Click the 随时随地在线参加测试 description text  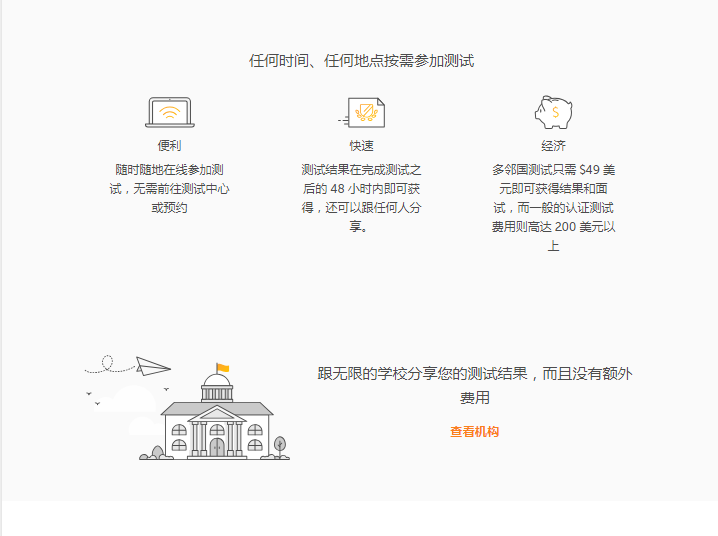click(x=169, y=188)
